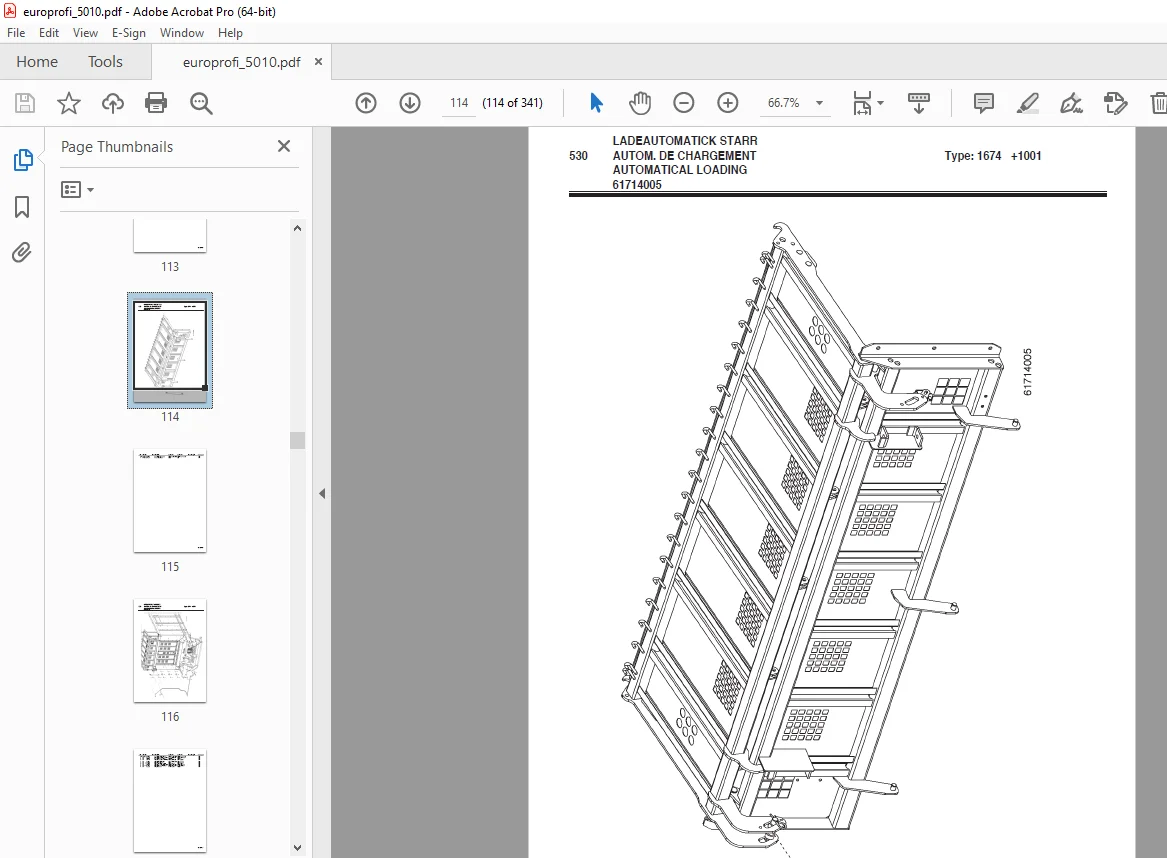Select the thumbnail below page 116
This screenshot has height=858, width=1167.
170,801
